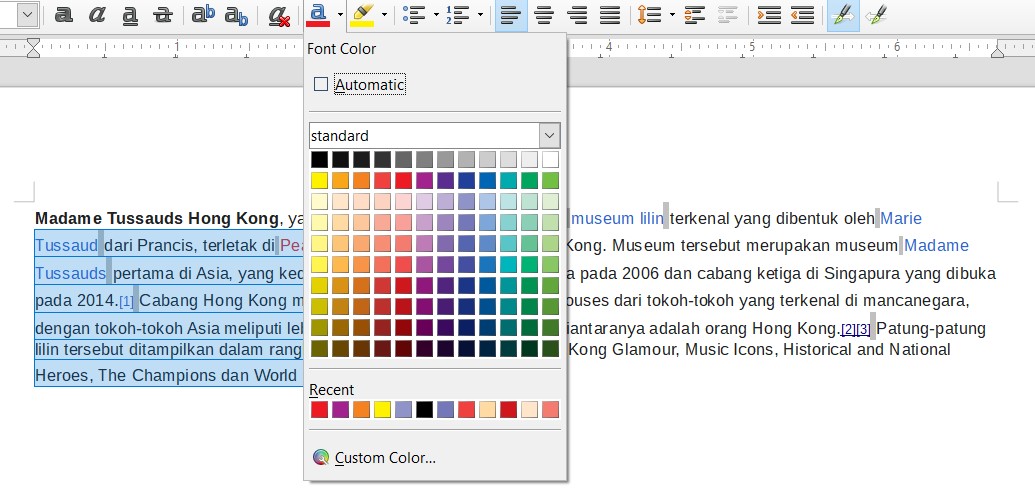Toggle the Ordered numbered list icon
This screenshot has height=492, width=1035.
[x=457, y=15]
